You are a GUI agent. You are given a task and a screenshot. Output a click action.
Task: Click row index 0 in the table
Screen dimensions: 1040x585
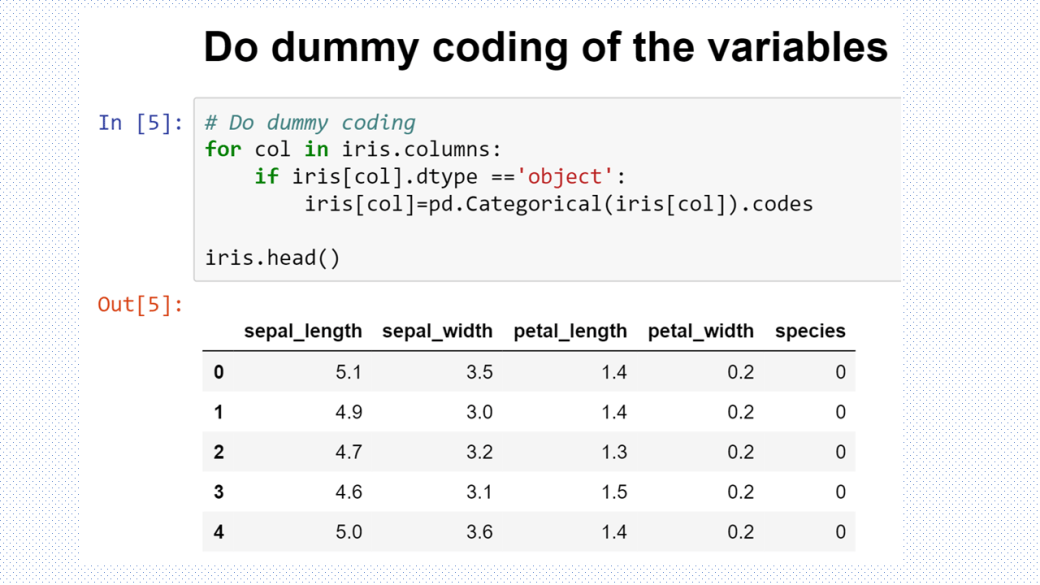[x=219, y=372]
